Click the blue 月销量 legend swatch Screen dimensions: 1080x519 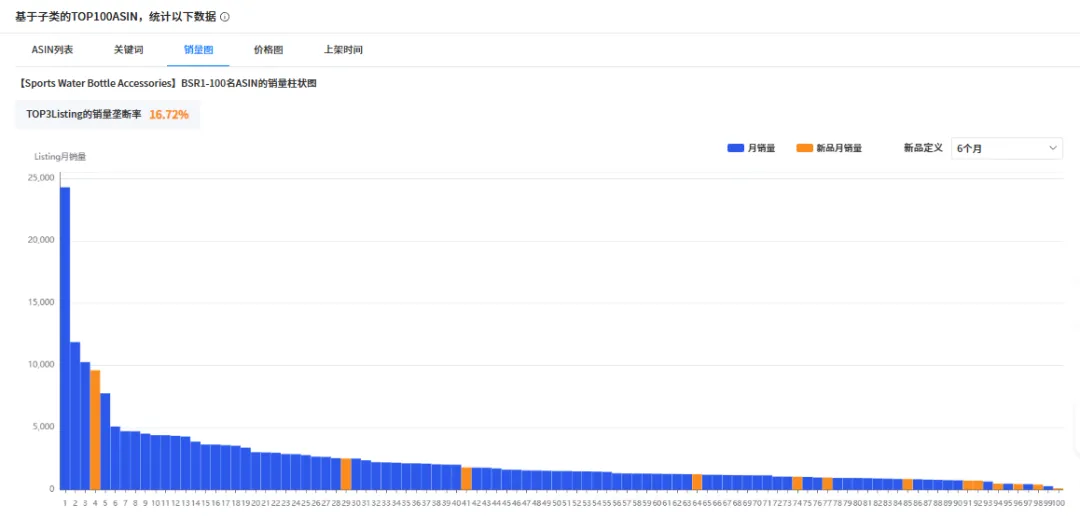736,148
